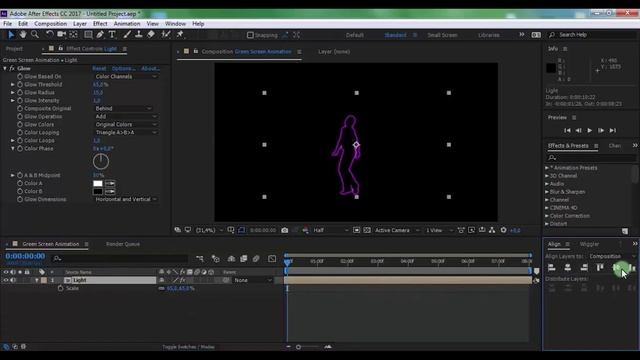Expand the Blur & Sharpen effects category
The image size is (640, 360).
[x=547, y=192]
